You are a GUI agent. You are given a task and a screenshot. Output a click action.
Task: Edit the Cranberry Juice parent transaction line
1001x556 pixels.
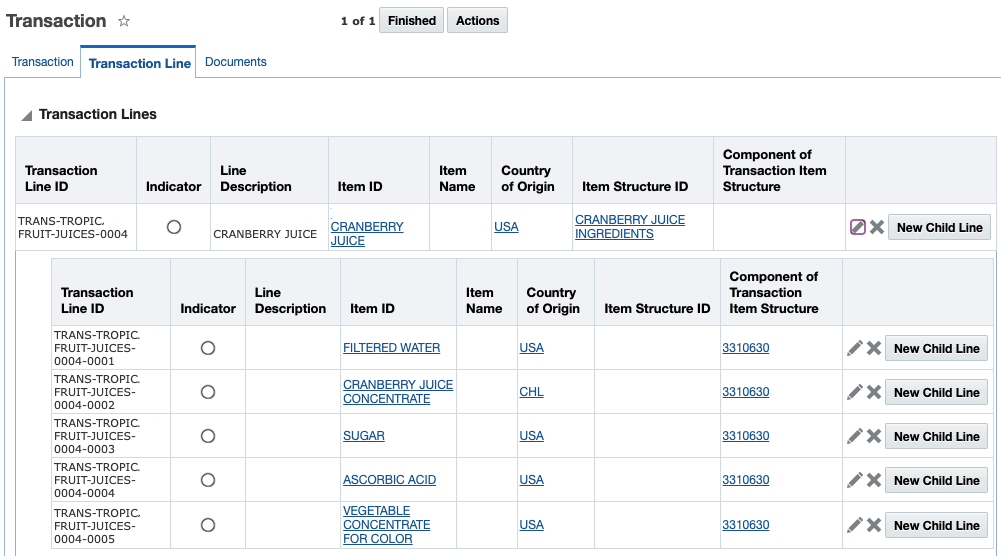857,227
